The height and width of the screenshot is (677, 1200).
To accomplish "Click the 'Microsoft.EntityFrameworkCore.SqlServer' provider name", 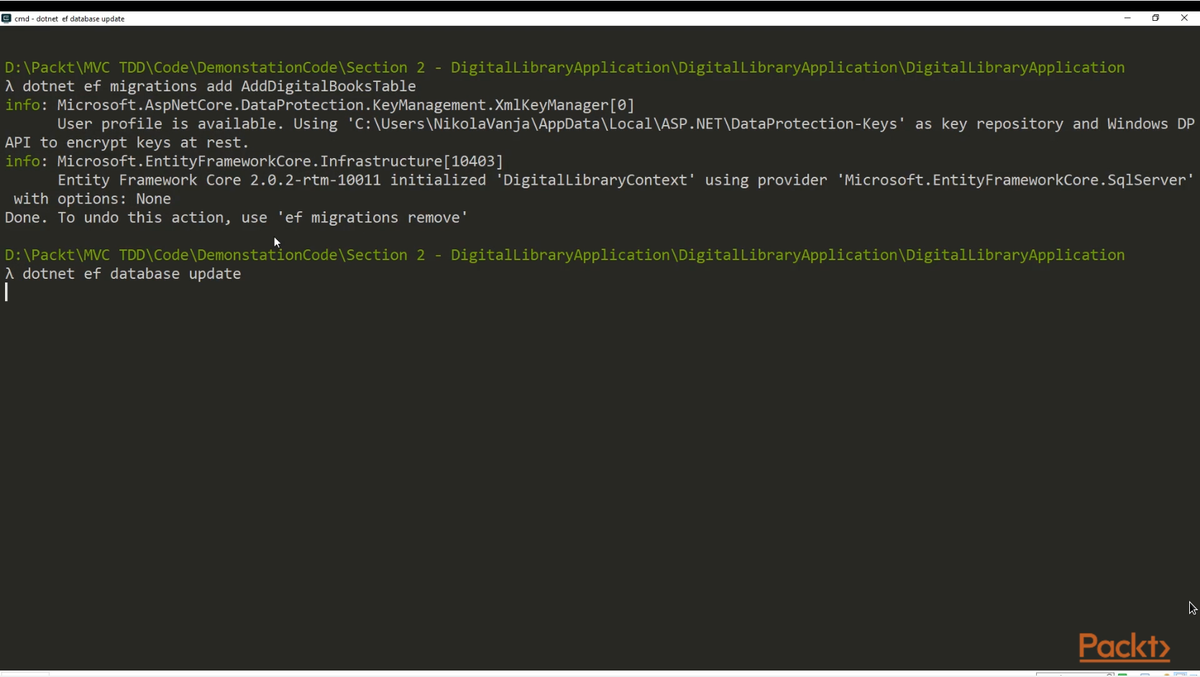I will point(1018,180).
